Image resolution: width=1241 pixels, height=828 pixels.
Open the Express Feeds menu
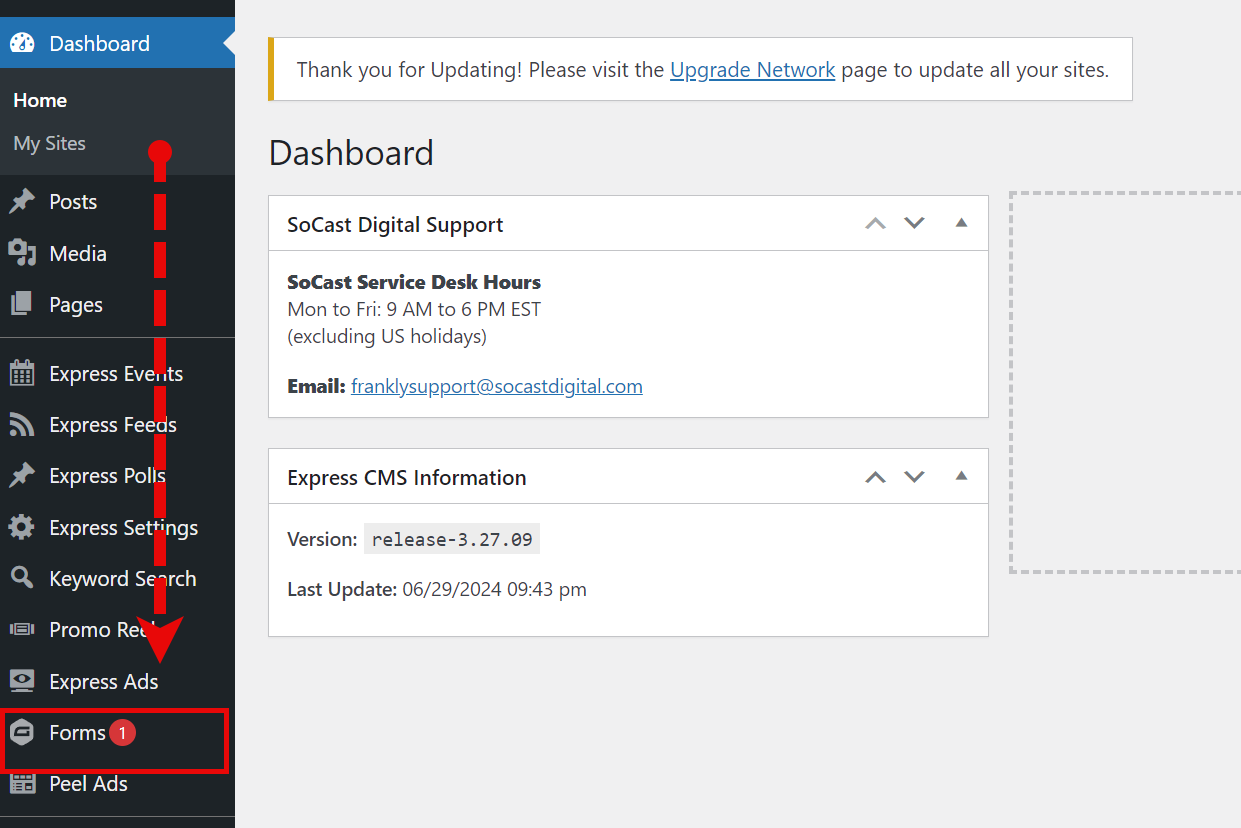117,425
